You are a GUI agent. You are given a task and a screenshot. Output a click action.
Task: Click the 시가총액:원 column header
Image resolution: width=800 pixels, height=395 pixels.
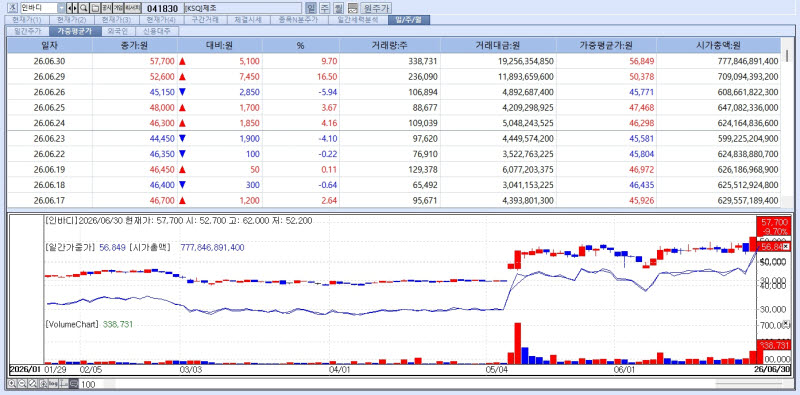tap(718, 45)
